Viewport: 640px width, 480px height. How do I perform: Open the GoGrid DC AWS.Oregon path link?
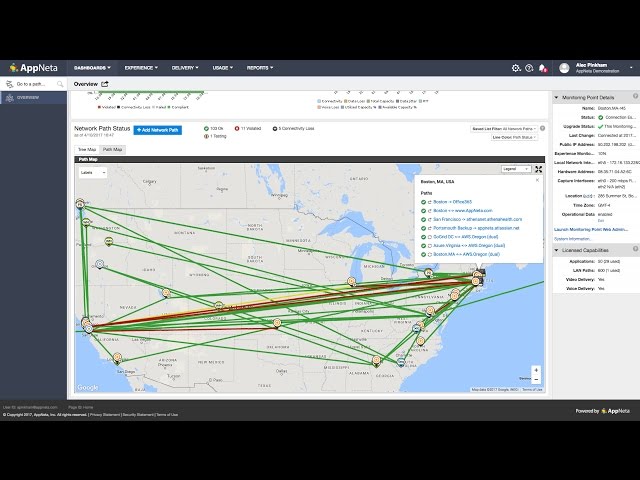[466, 237]
